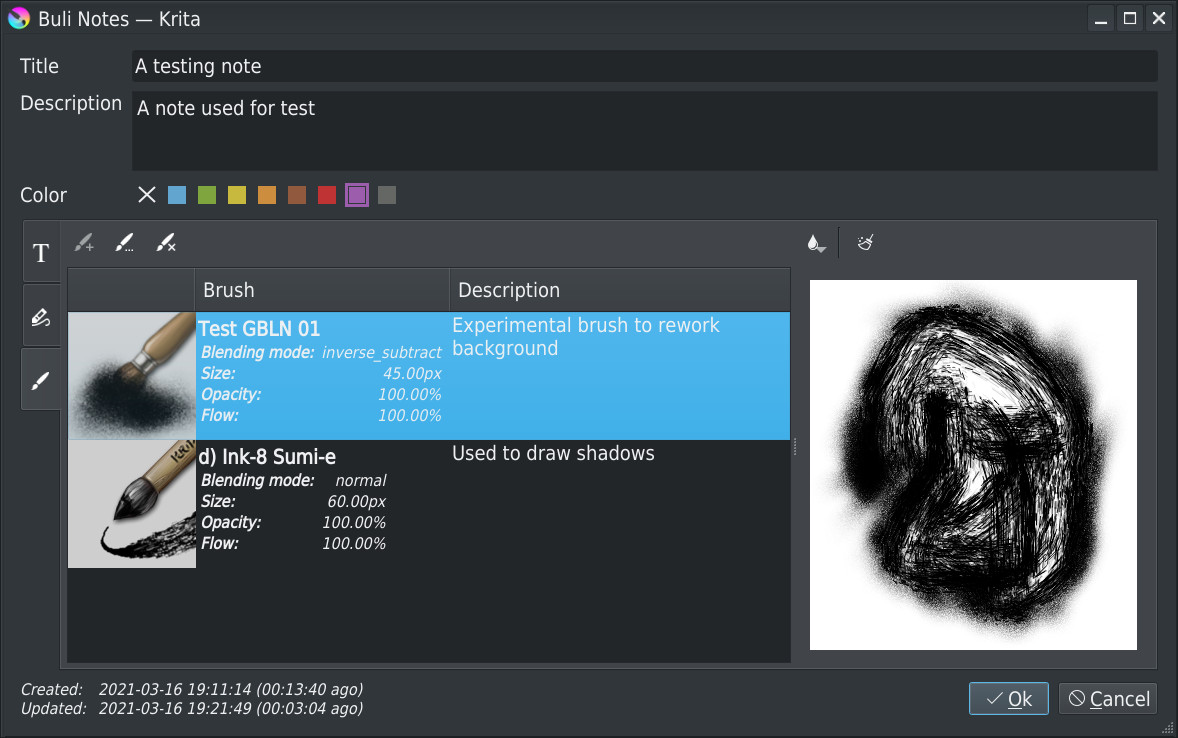
Task: Click the splitter handle beside brush list
Action: pyautogui.click(x=795, y=447)
